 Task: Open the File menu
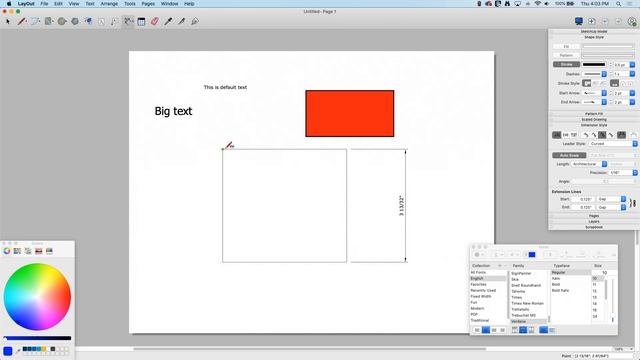pyautogui.click(x=44, y=4)
